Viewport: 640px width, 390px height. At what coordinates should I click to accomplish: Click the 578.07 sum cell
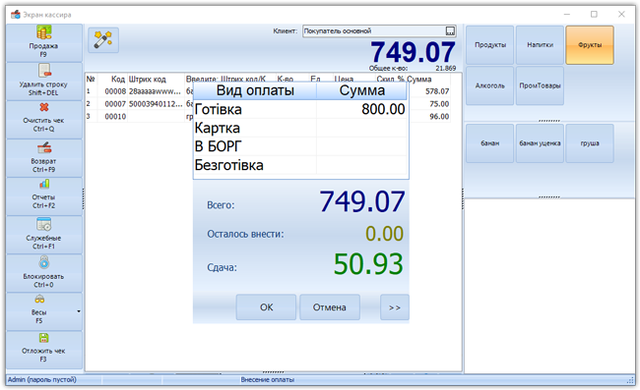437,91
